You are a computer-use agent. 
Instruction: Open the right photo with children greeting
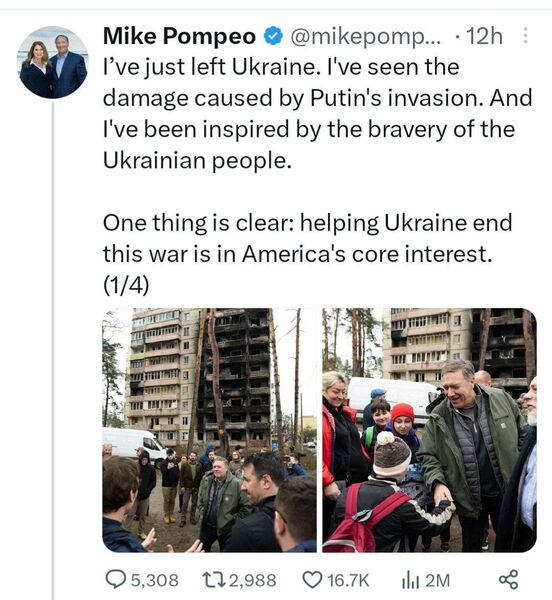(429, 430)
